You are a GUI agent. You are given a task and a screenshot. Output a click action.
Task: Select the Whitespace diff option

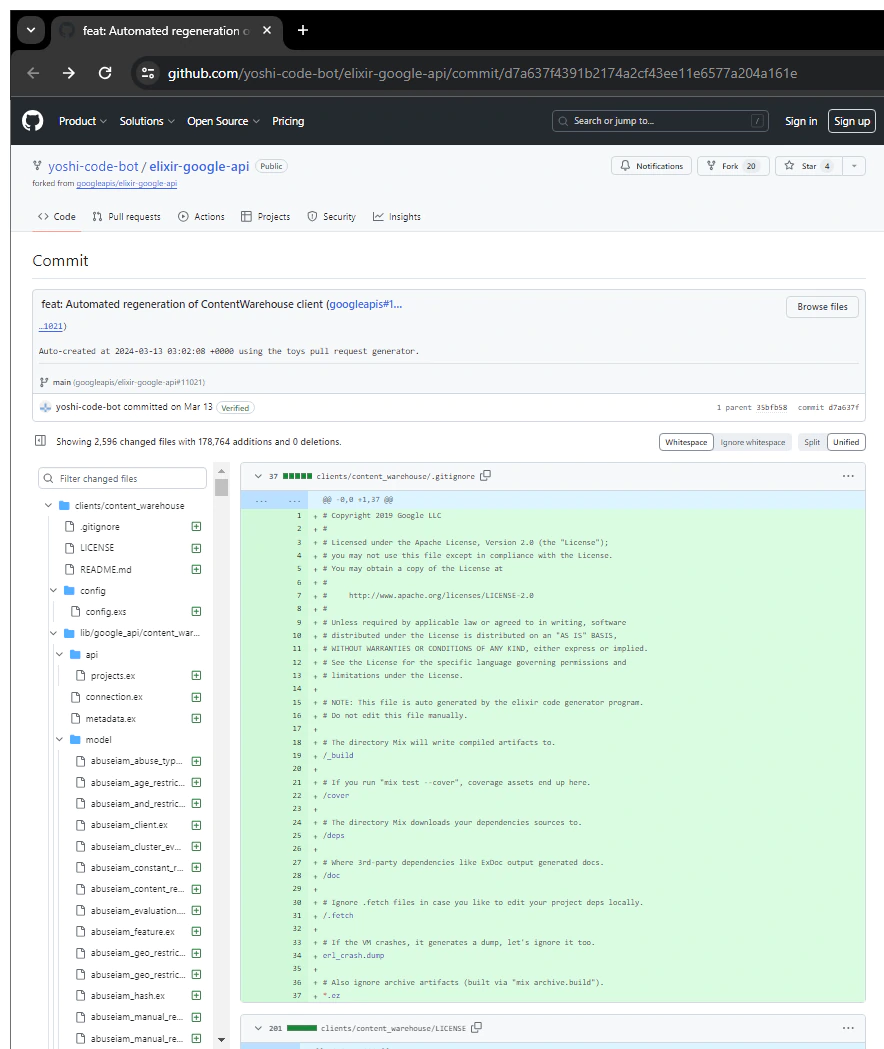click(686, 442)
